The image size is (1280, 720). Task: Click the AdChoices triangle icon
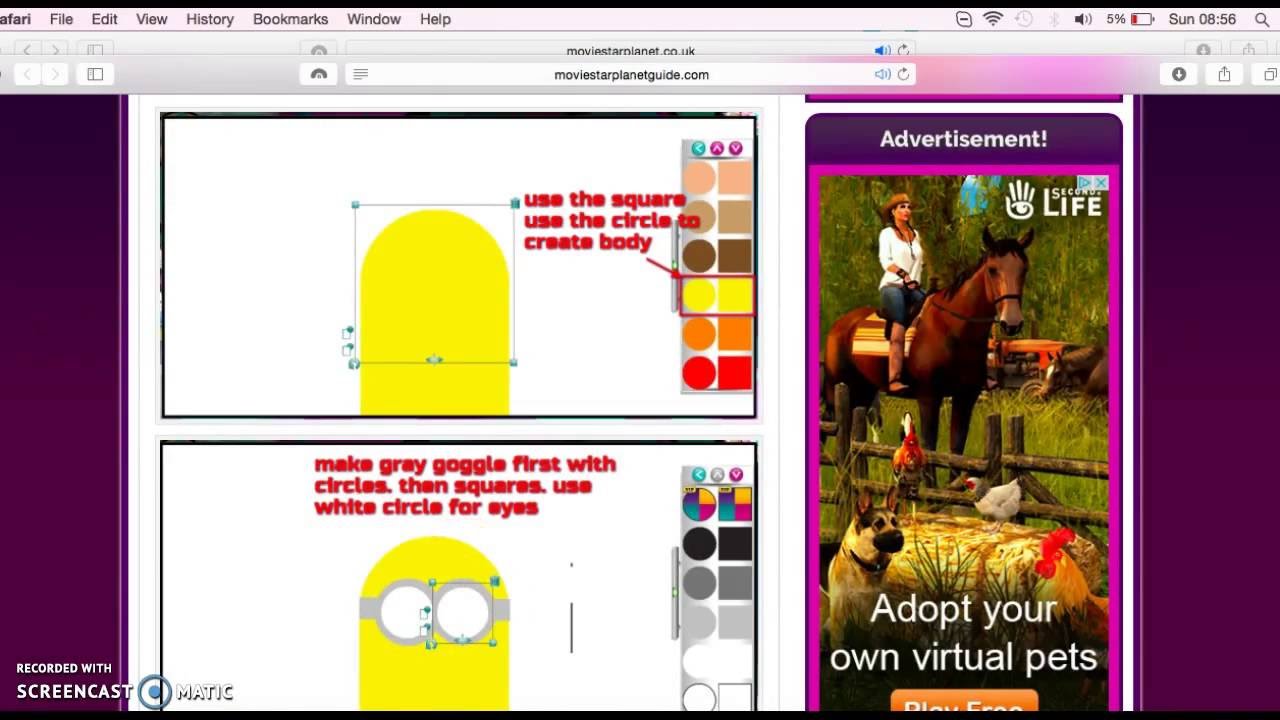[x=1087, y=182]
